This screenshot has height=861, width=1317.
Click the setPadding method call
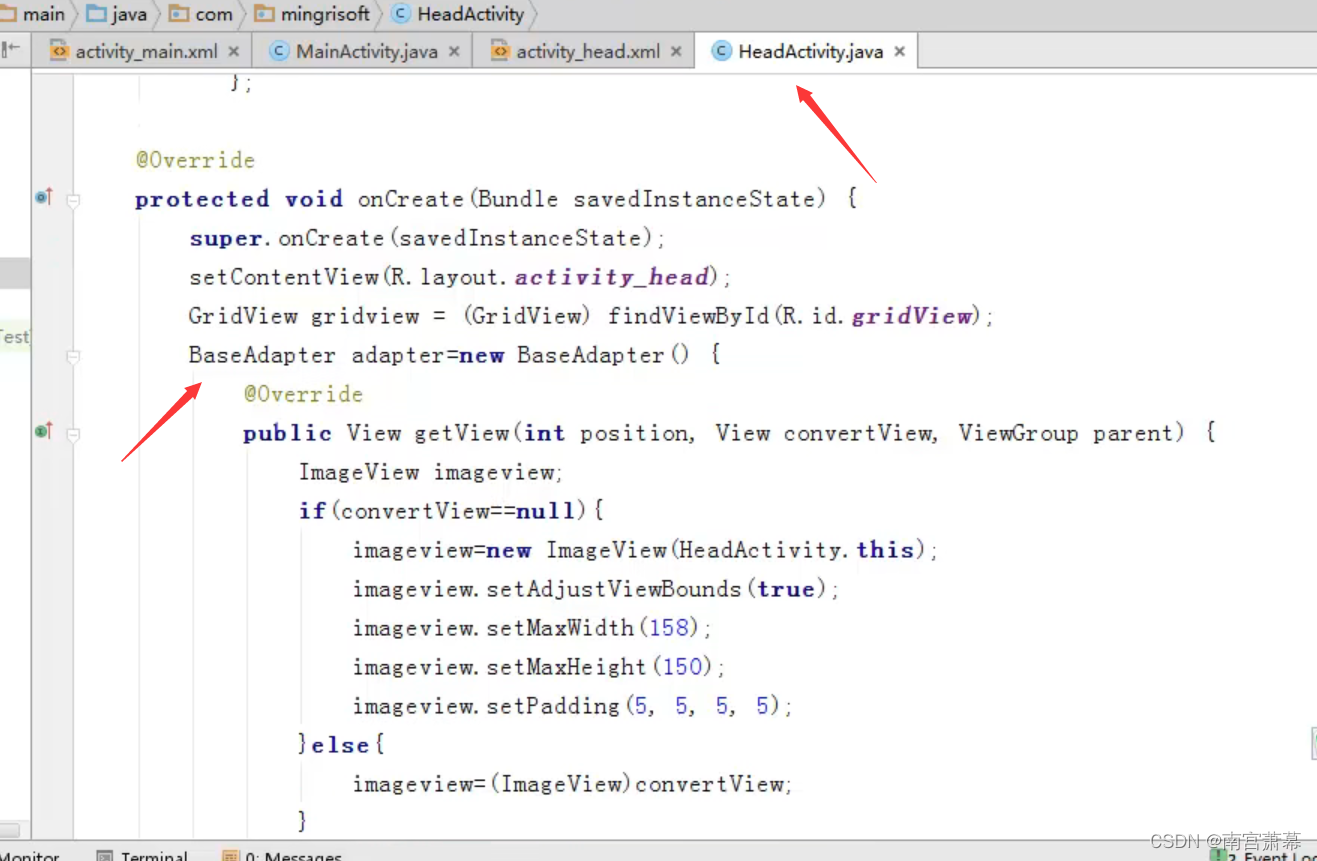pyautogui.click(x=553, y=706)
